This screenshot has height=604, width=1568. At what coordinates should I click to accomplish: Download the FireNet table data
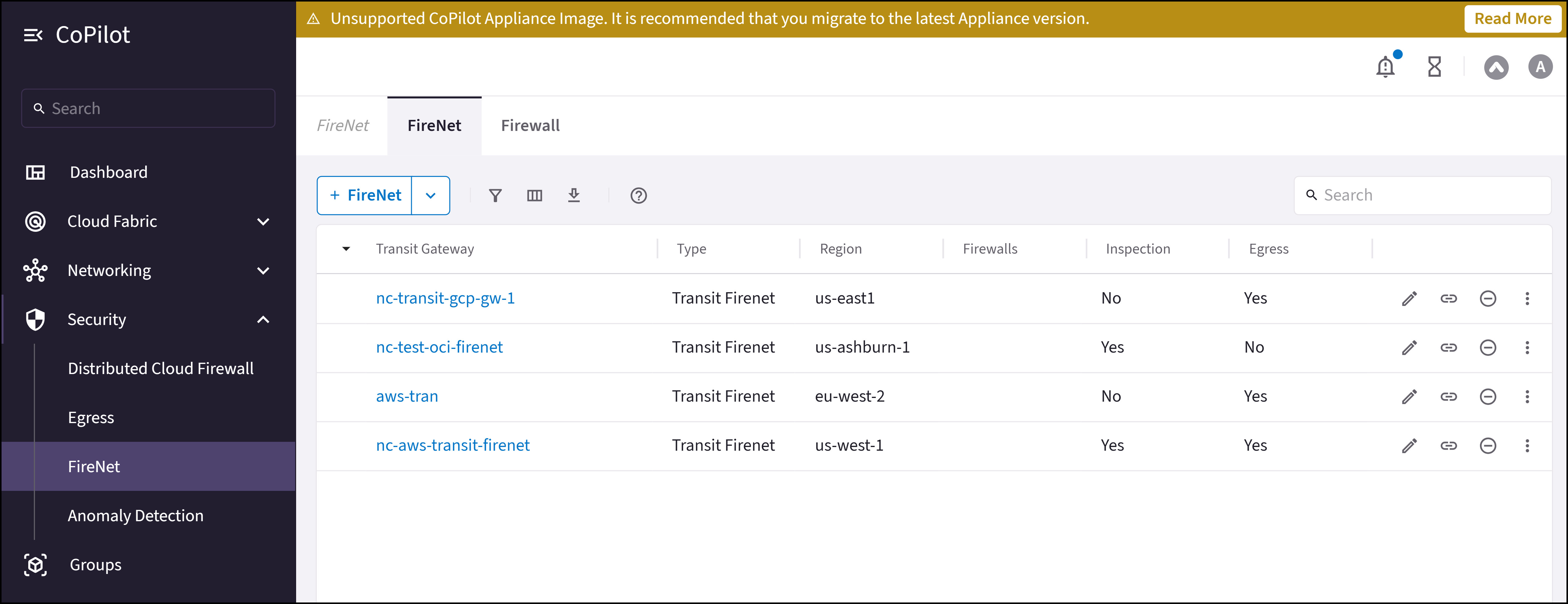coord(574,195)
